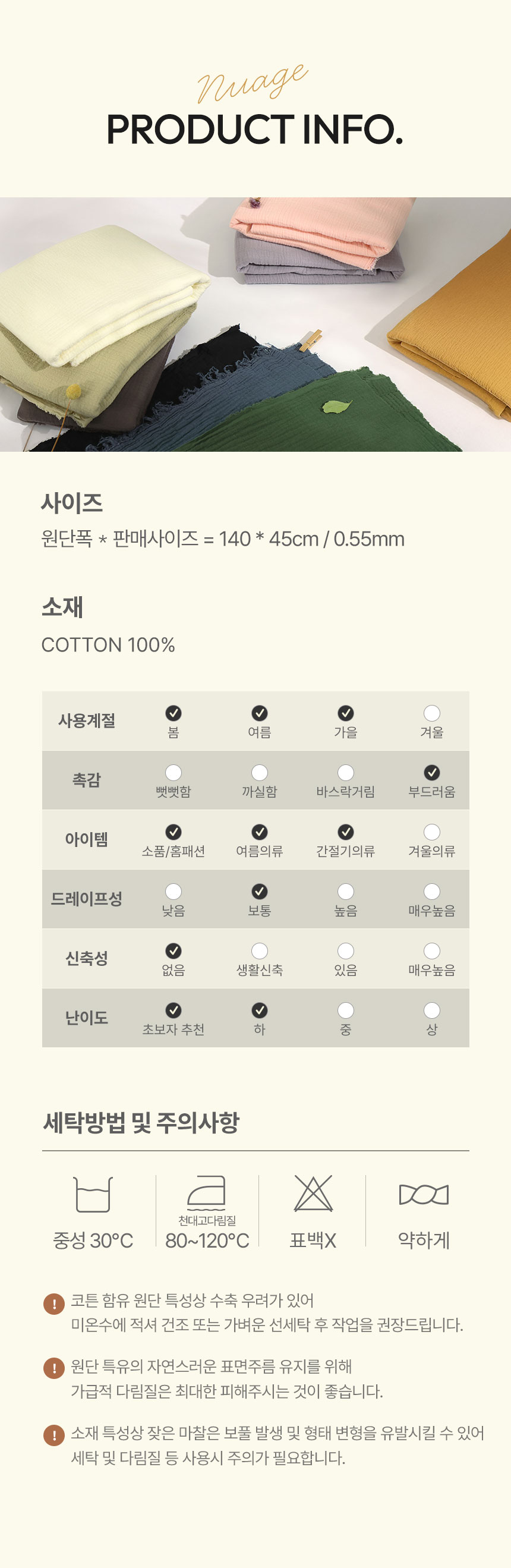Click warning icon beside 원단 특유의 text

pyautogui.click(x=54, y=1369)
